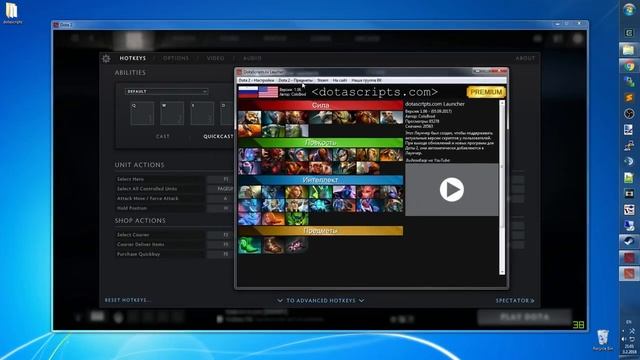Go to SPECTATOR hotkeys
640x360 pixels.
pos(515,300)
